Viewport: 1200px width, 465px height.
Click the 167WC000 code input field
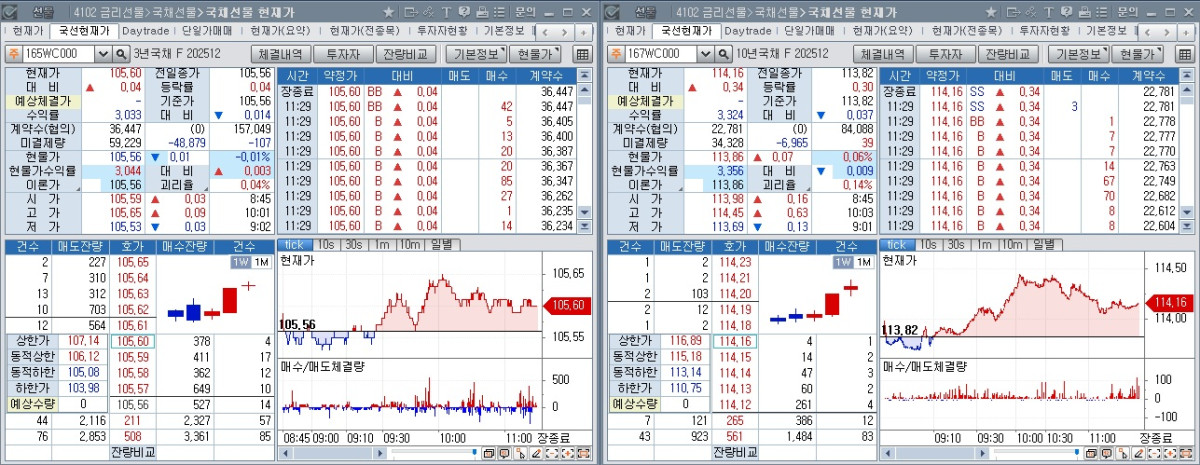[661, 53]
